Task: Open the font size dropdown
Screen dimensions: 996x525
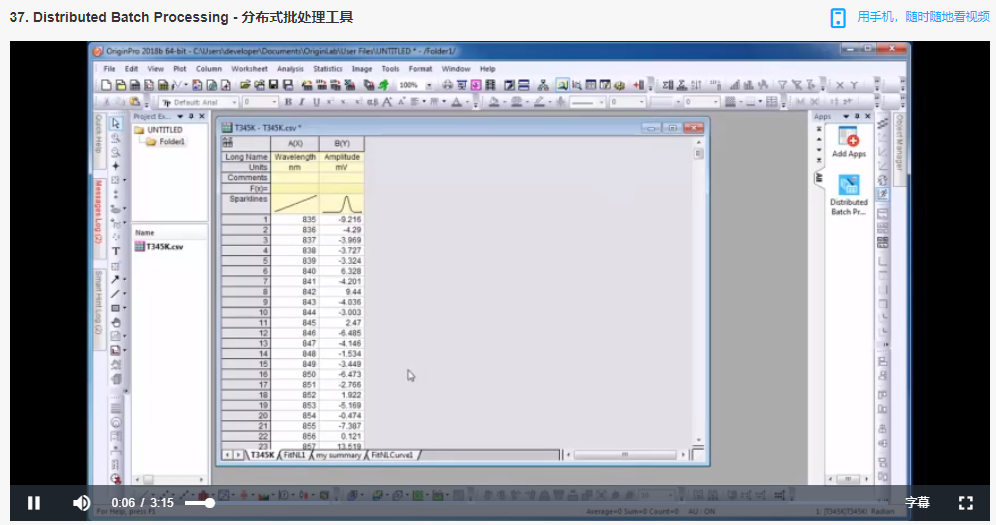Action: pyautogui.click(x=274, y=102)
